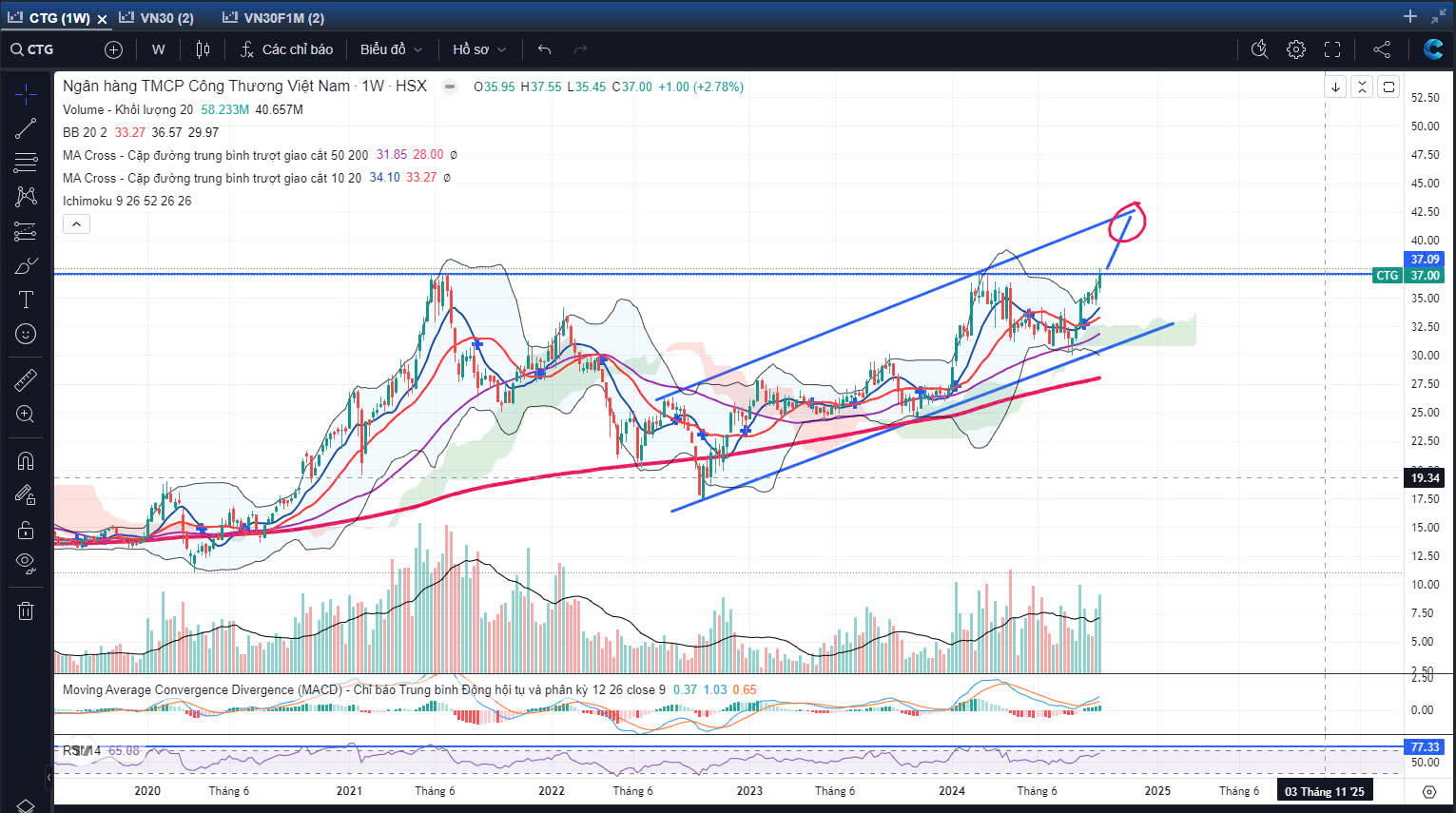The width and height of the screenshot is (1456, 813).
Task: Click the trash icon to remove drawings
Action: [26, 610]
